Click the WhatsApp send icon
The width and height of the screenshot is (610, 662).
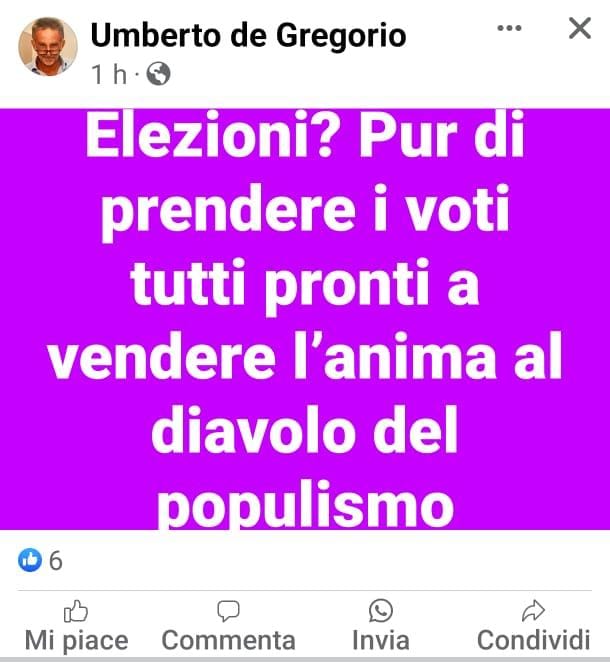pos(381,610)
